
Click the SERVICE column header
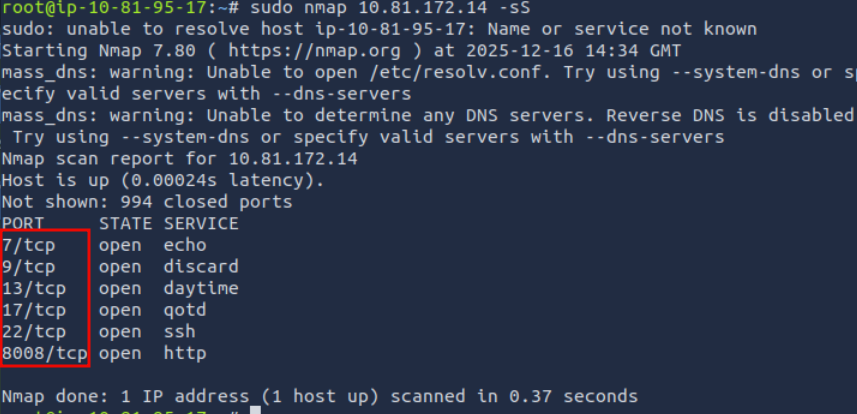(201, 223)
